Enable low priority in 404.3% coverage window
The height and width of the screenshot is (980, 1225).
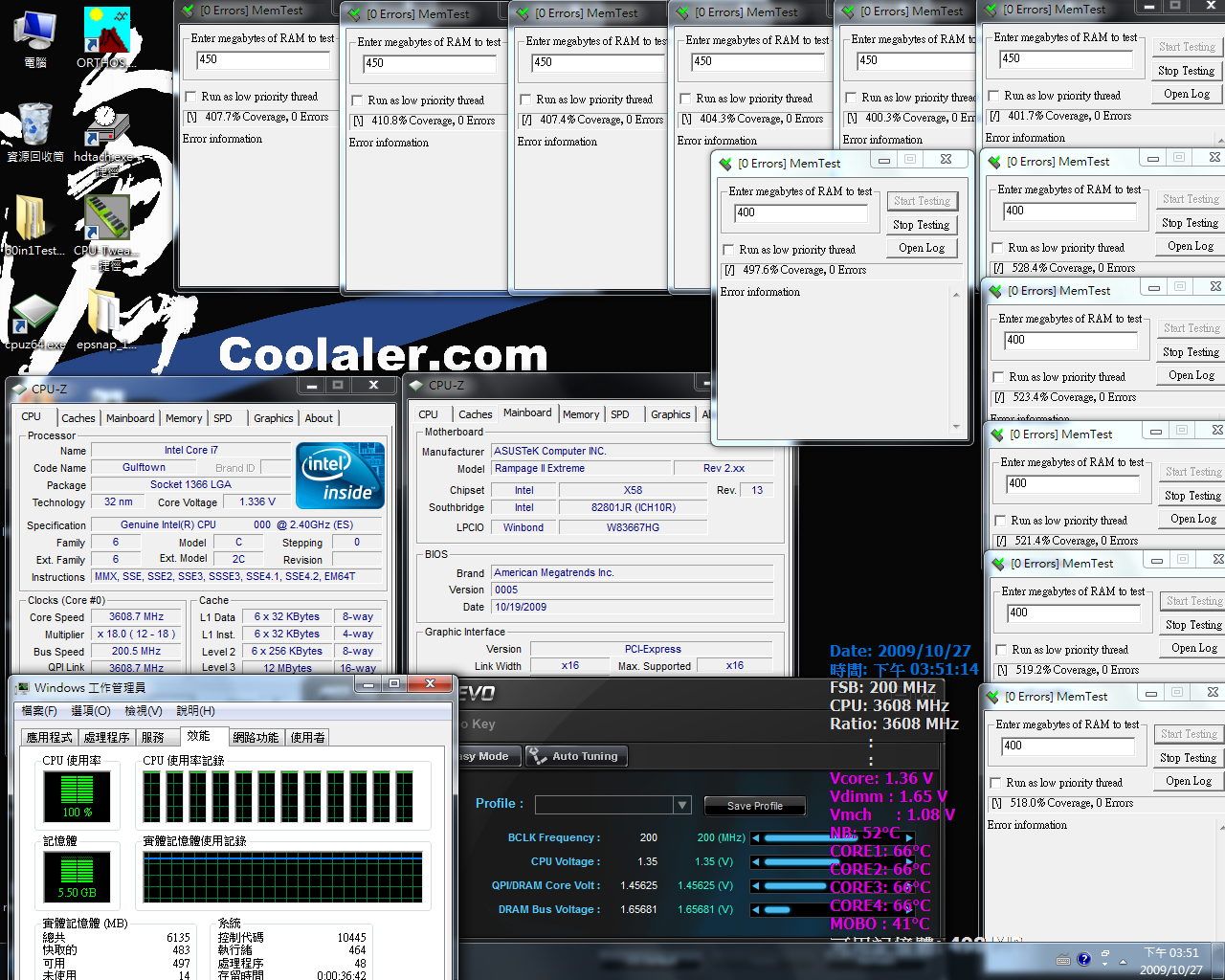[685, 99]
